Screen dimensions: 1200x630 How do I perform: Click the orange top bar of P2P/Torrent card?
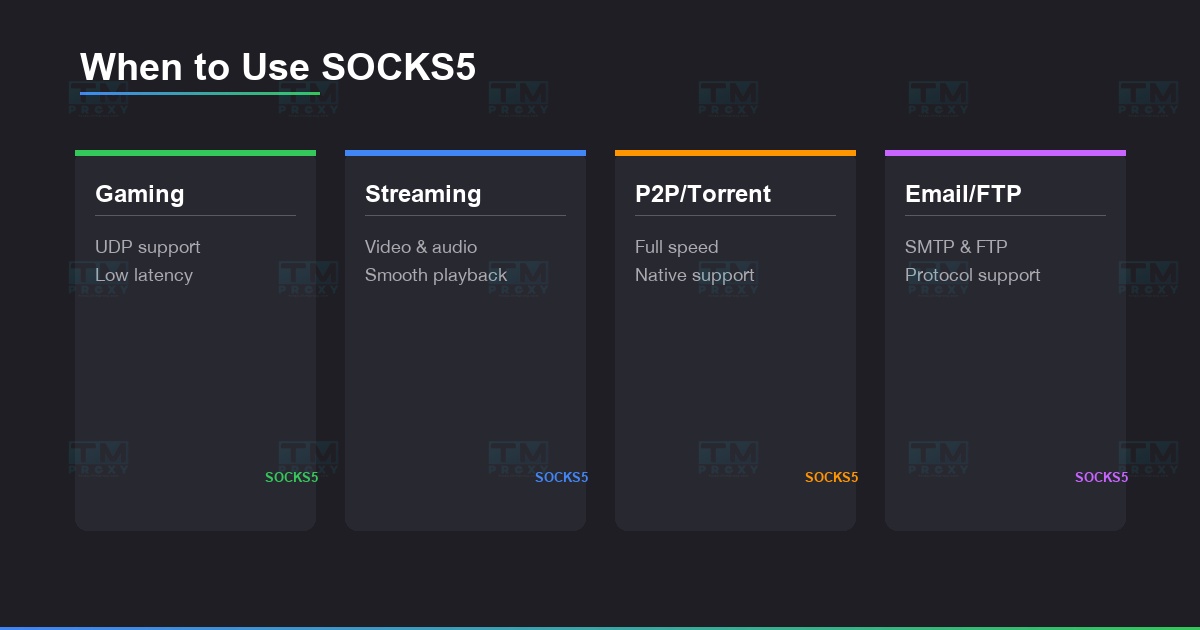[735, 153]
